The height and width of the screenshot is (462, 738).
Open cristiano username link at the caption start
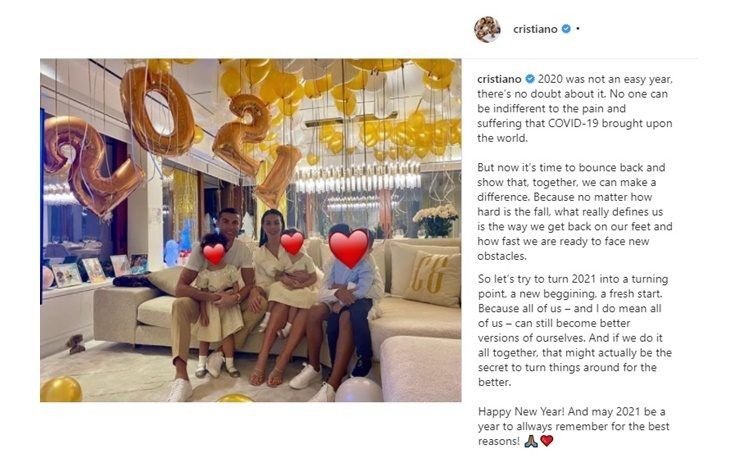(x=499, y=79)
